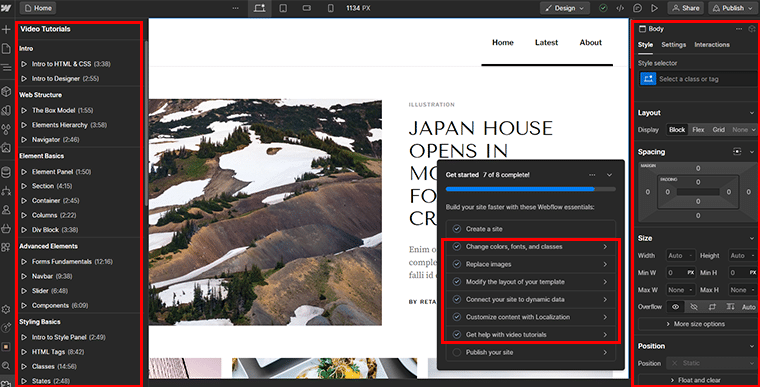Switch to mobile landscape breakpoint
This screenshot has width=760, height=387.
307,8
